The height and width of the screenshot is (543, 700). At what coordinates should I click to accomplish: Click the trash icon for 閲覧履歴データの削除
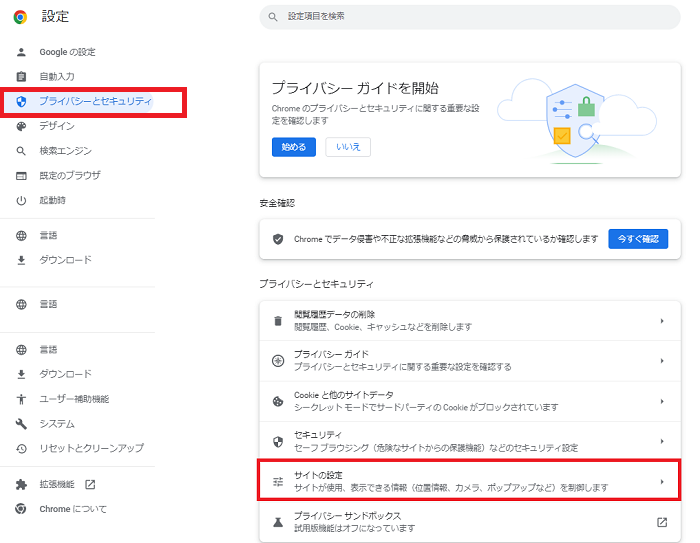point(278,321)
